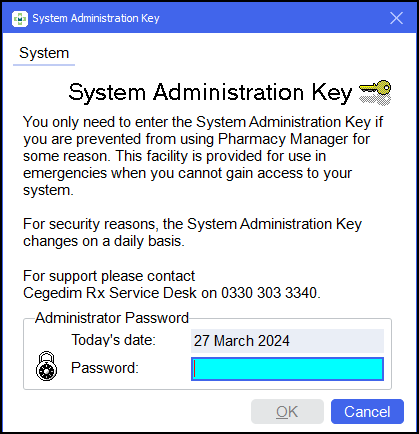The height and width of the screenshot is (434, 419).
Task: Click the 0330 303 3340 phone number
Action: pyautogui.click(x=270, y=293)
